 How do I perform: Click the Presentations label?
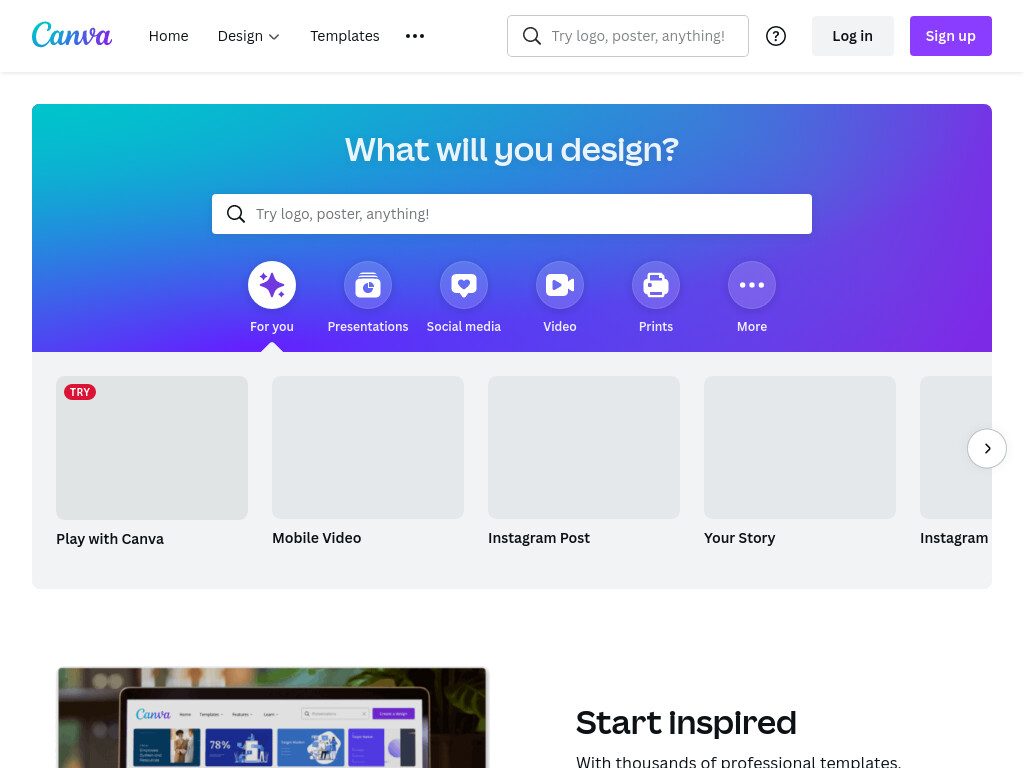pyautogui.click(x=368, y=327)
